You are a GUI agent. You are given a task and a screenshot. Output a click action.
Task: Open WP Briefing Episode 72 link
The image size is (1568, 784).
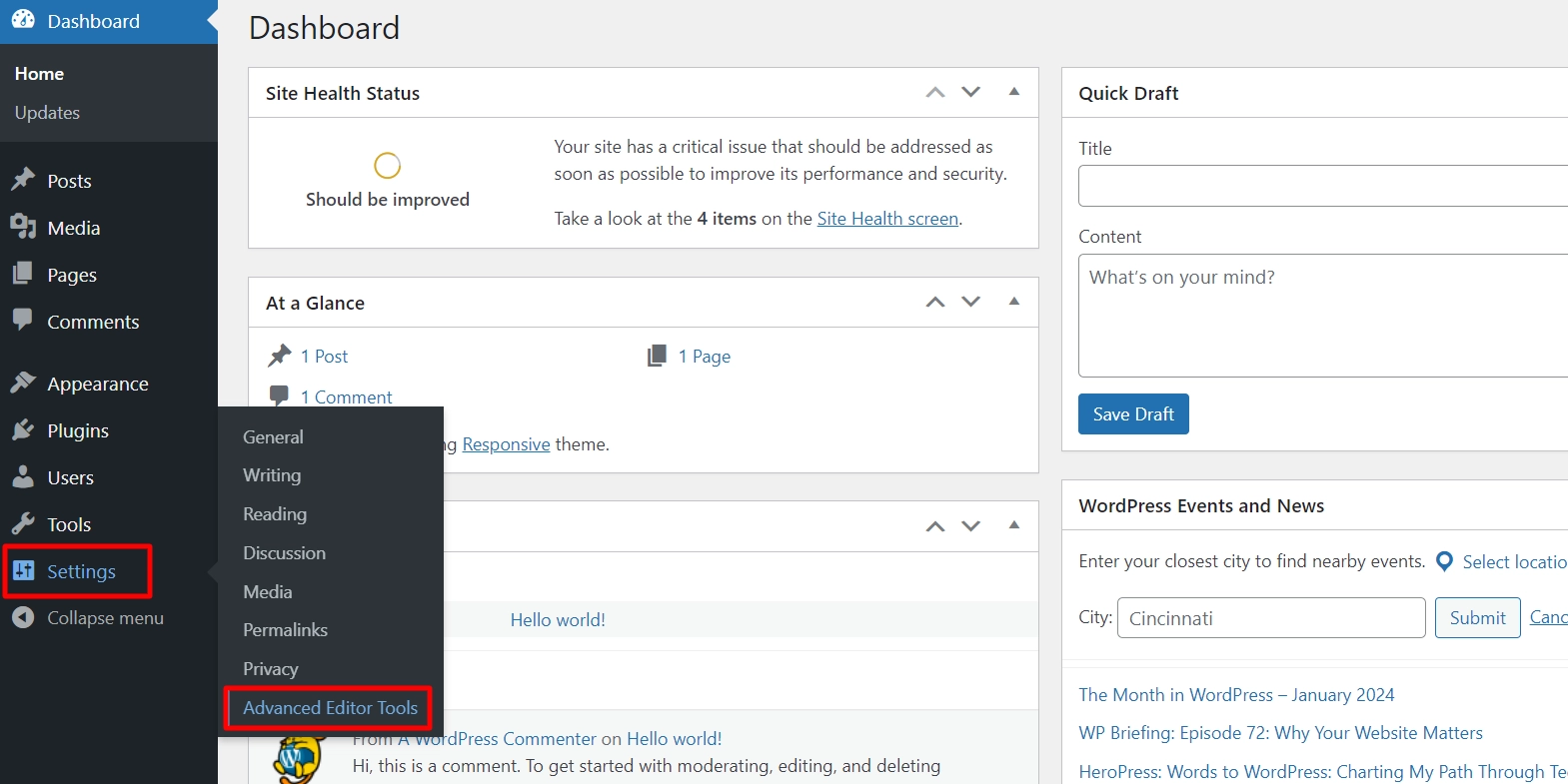tap(1280, 733)
